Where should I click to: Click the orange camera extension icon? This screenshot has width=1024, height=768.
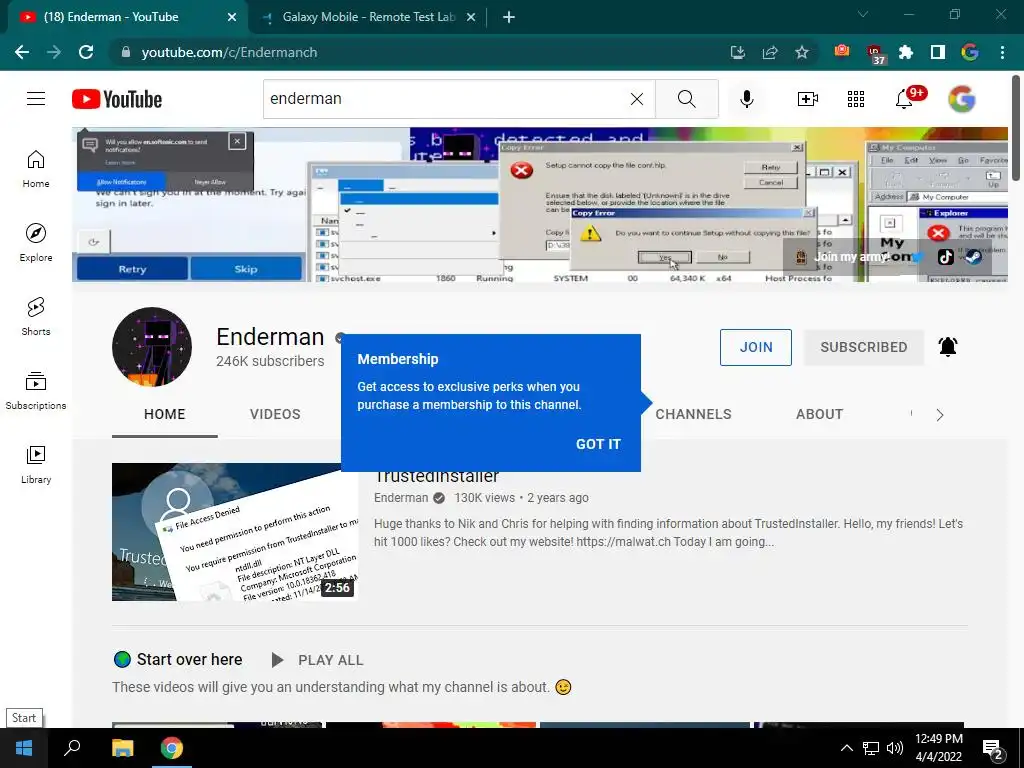tap(842, 51)
